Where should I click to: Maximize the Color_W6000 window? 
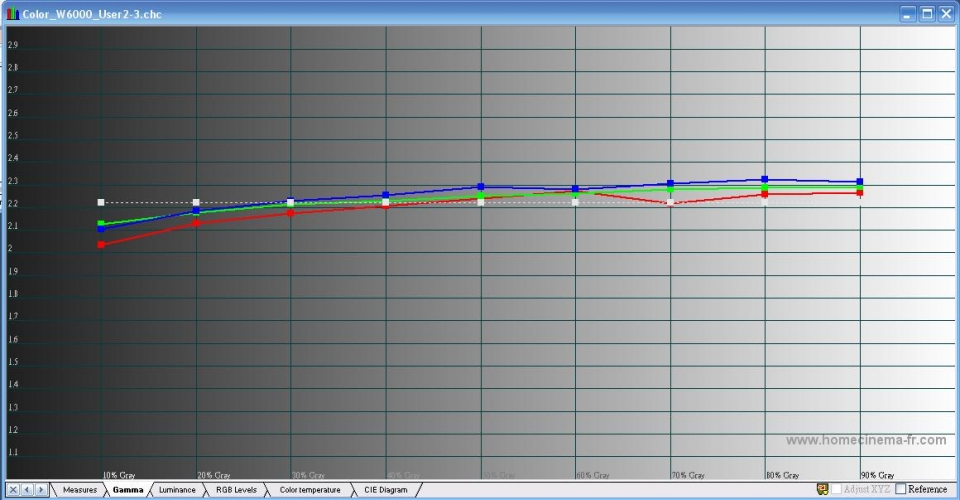(927, 13)
